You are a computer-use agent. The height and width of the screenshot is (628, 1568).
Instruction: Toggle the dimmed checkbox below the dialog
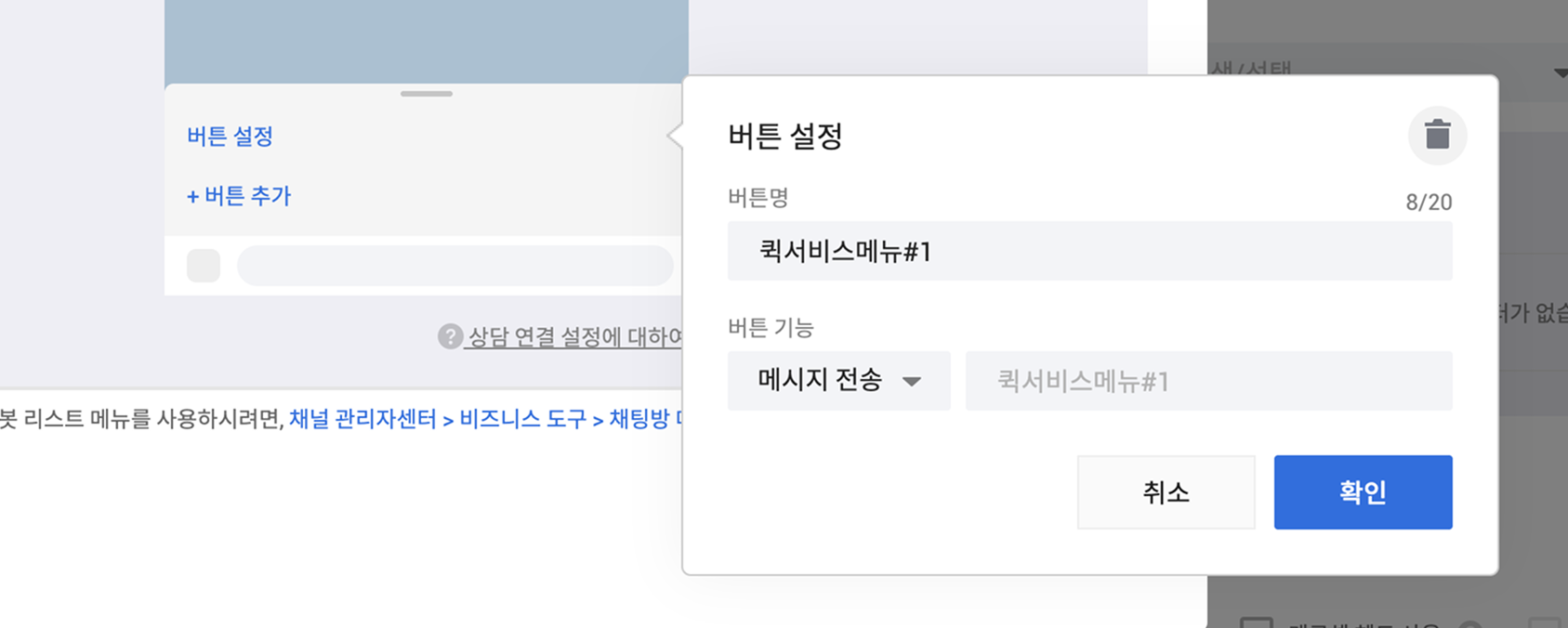[x=1257, y=622]
